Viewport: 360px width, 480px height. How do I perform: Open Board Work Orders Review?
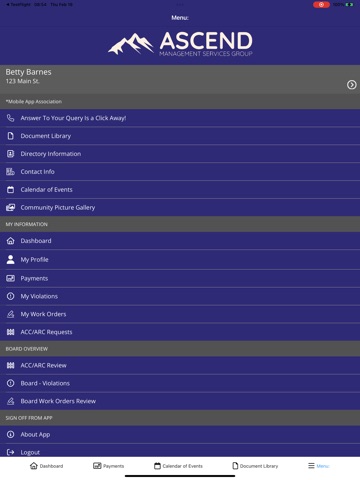point(180,401)
